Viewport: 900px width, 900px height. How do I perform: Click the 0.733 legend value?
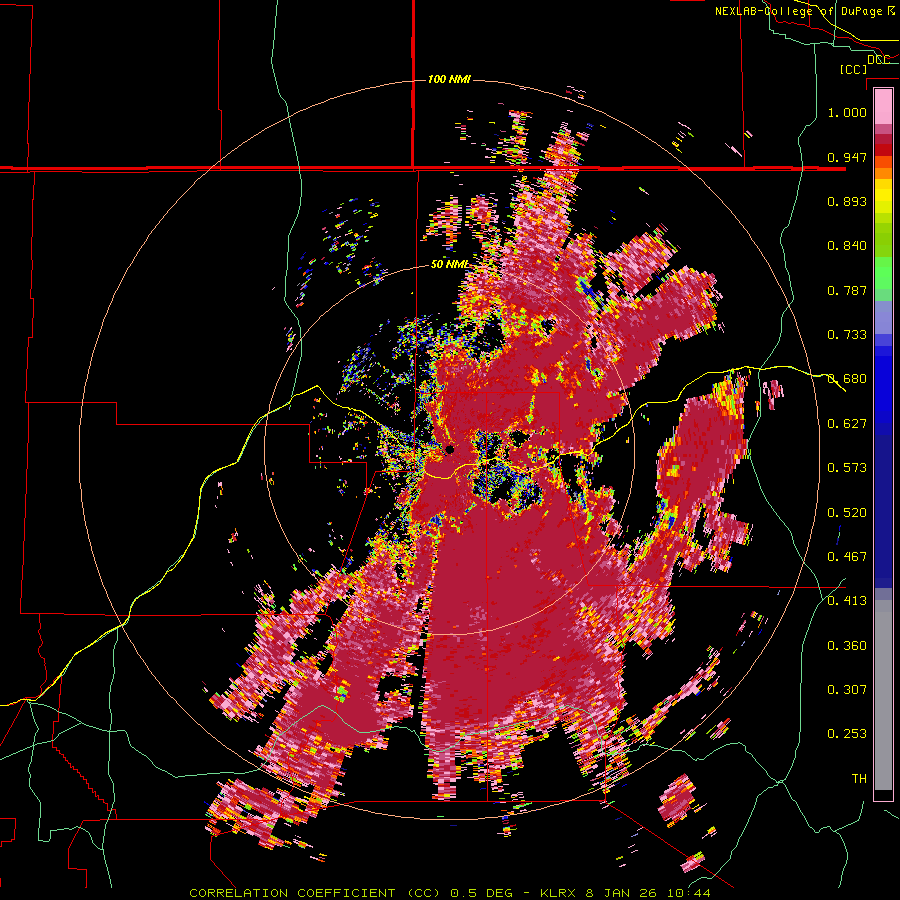(847, 335)
